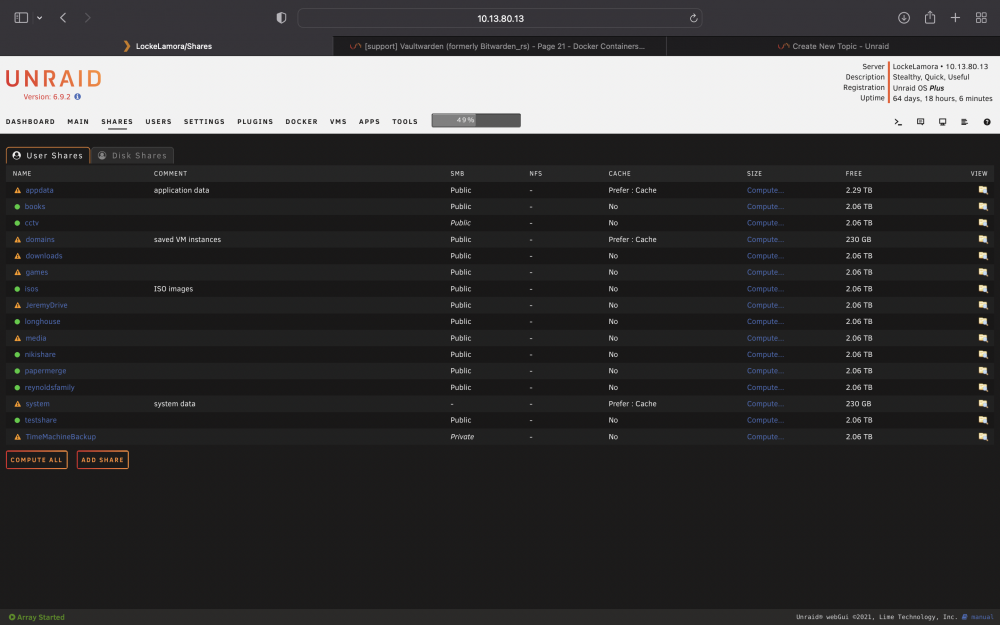This screenshot has height=625, width=1000.
Task: Click the Free column header
Action: [853, 173]
